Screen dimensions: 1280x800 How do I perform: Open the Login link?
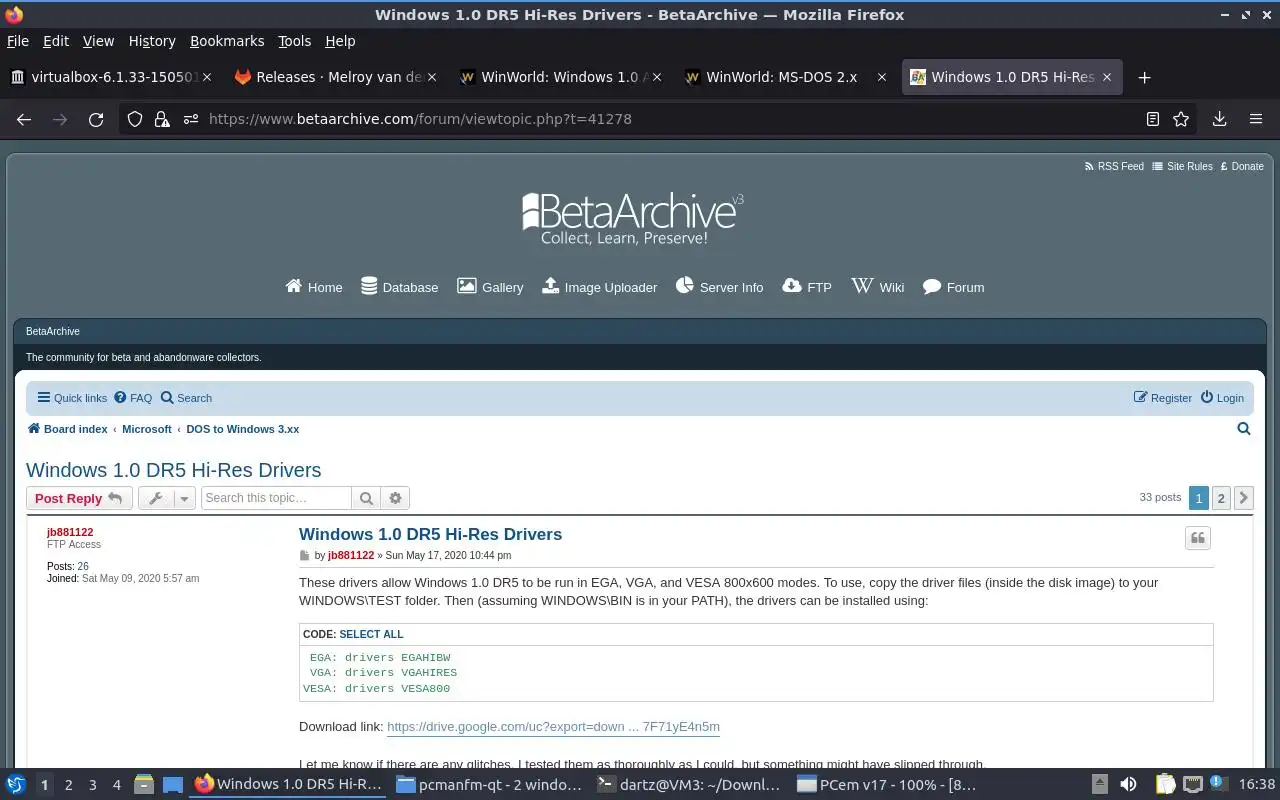pyautogui.click(x=1222, y=398)
